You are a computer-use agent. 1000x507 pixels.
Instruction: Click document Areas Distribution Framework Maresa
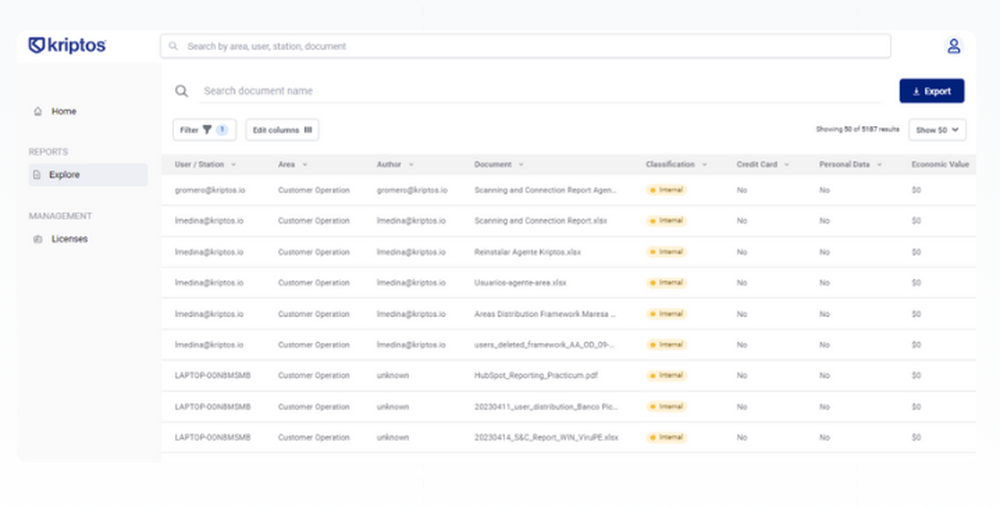(x=545, y=314)
